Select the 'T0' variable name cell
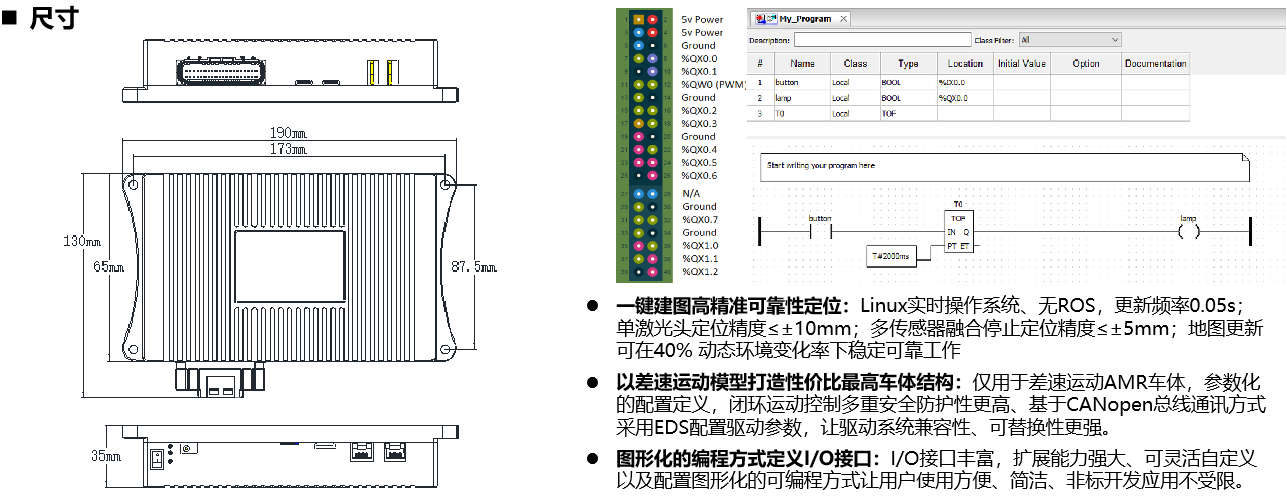The height and width of the screenshot is (502, 1287). coord(802,114)
